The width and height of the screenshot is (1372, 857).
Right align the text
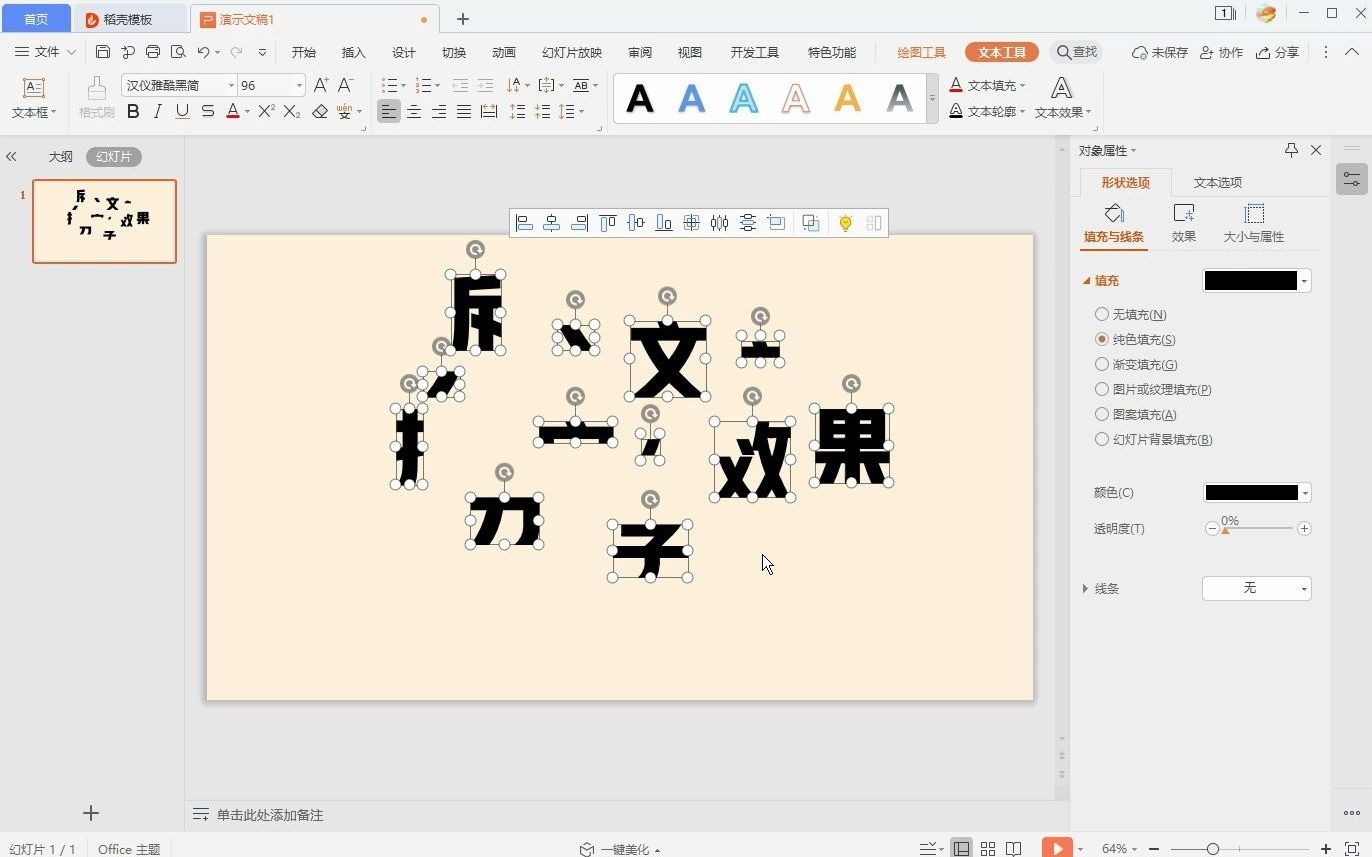click(x=438, y=112)
